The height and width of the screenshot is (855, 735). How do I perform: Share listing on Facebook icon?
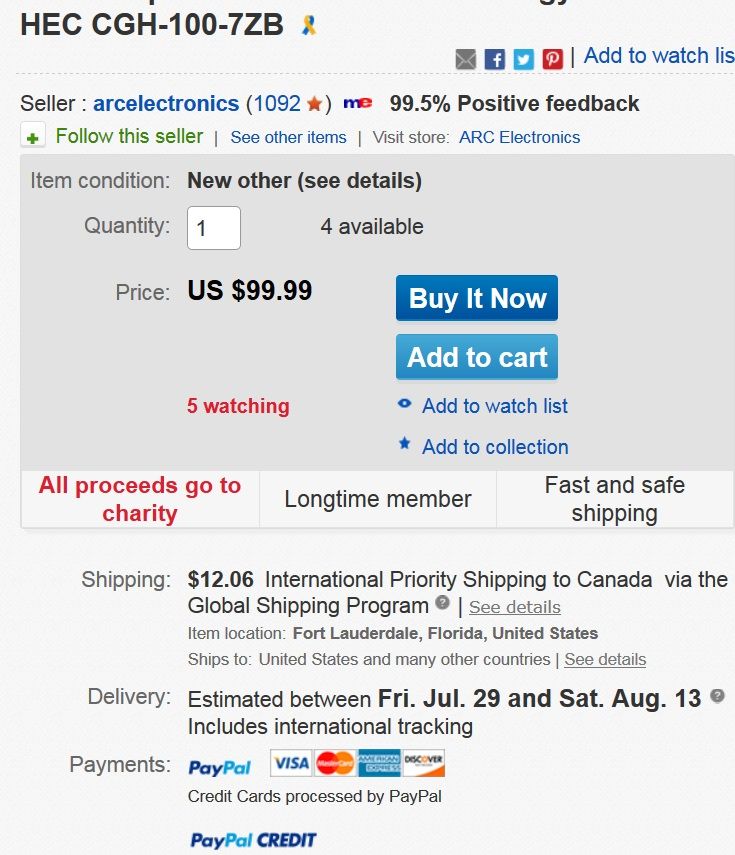click(x=495, y=59)
